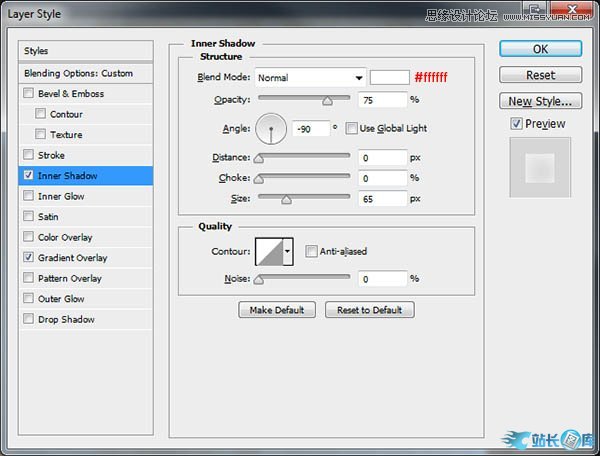Open the Styles list header
The height and width of the screenshot is (456, 600).
[x=86, y=51]
